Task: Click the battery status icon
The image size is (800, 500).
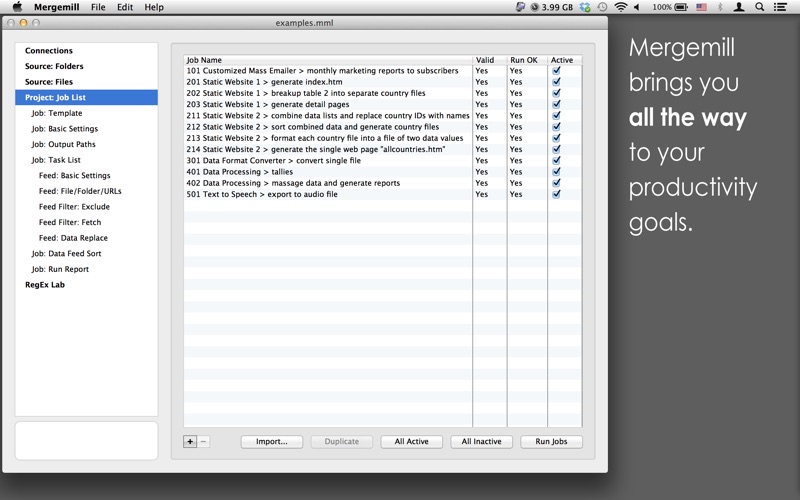Action: (681, 7)
